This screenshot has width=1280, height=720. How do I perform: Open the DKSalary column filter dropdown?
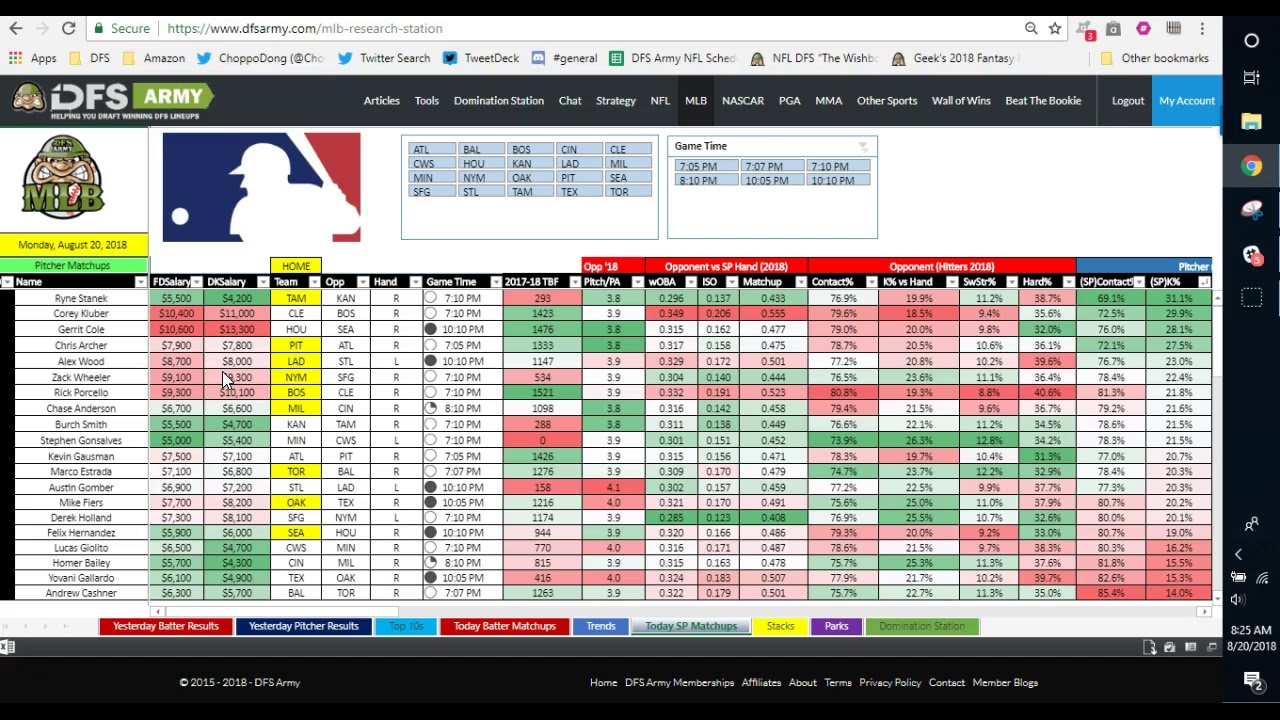(x=263, y=283)
